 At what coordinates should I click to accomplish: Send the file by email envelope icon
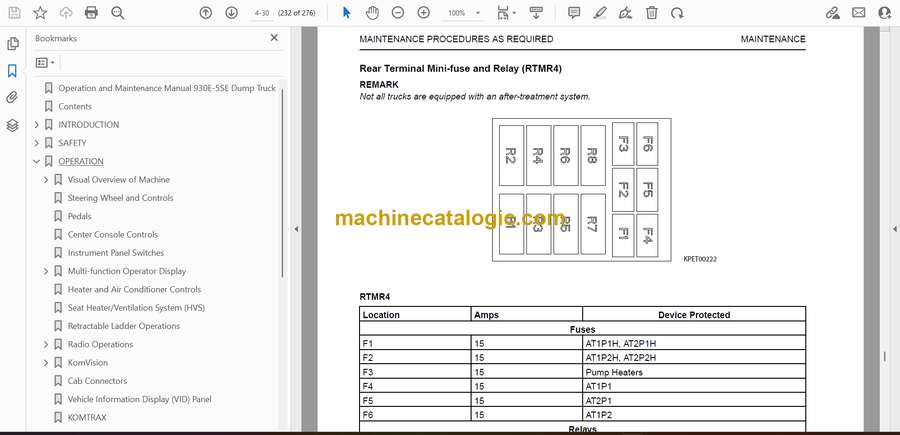pyautogui.click(x=859, y=13)
